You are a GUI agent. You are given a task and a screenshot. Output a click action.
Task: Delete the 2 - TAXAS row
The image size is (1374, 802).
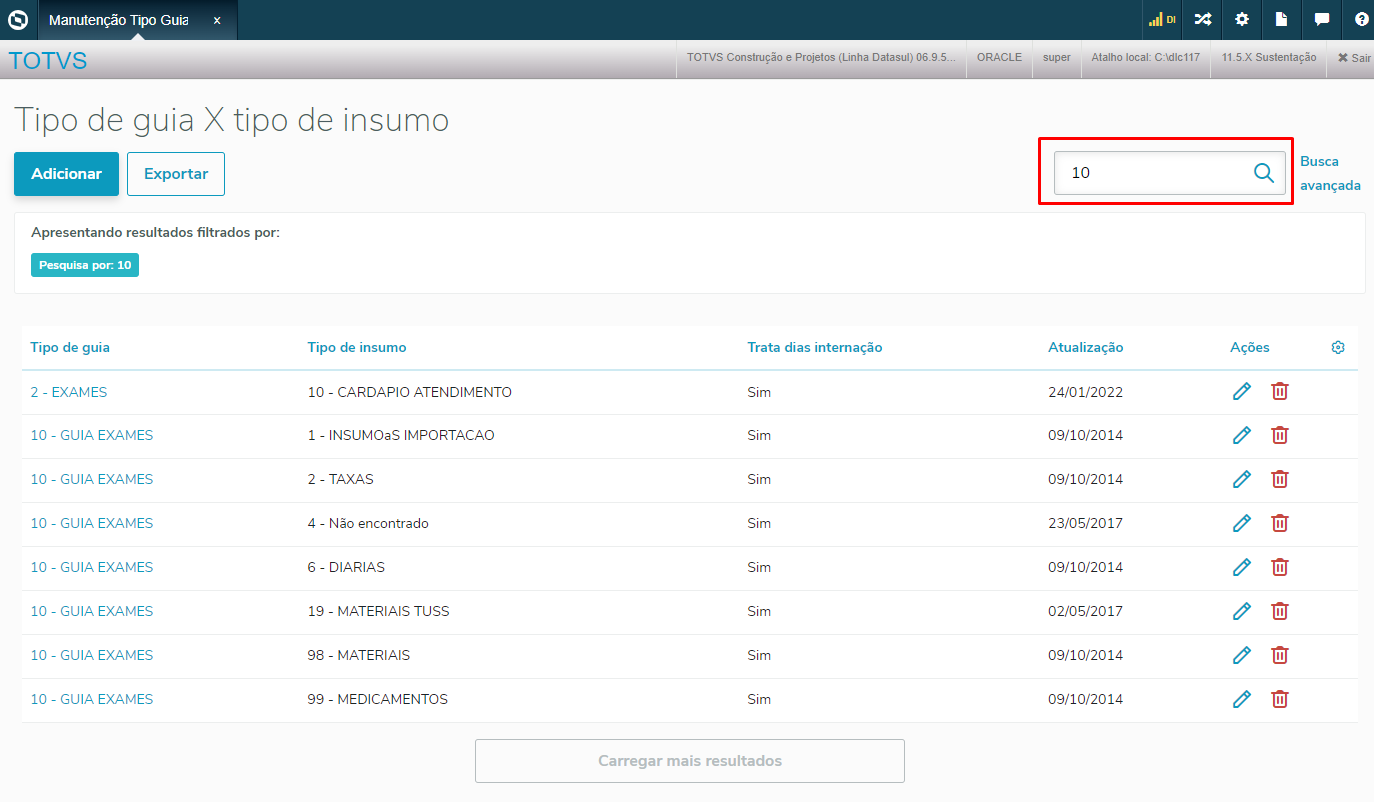tap(1280, 479)
